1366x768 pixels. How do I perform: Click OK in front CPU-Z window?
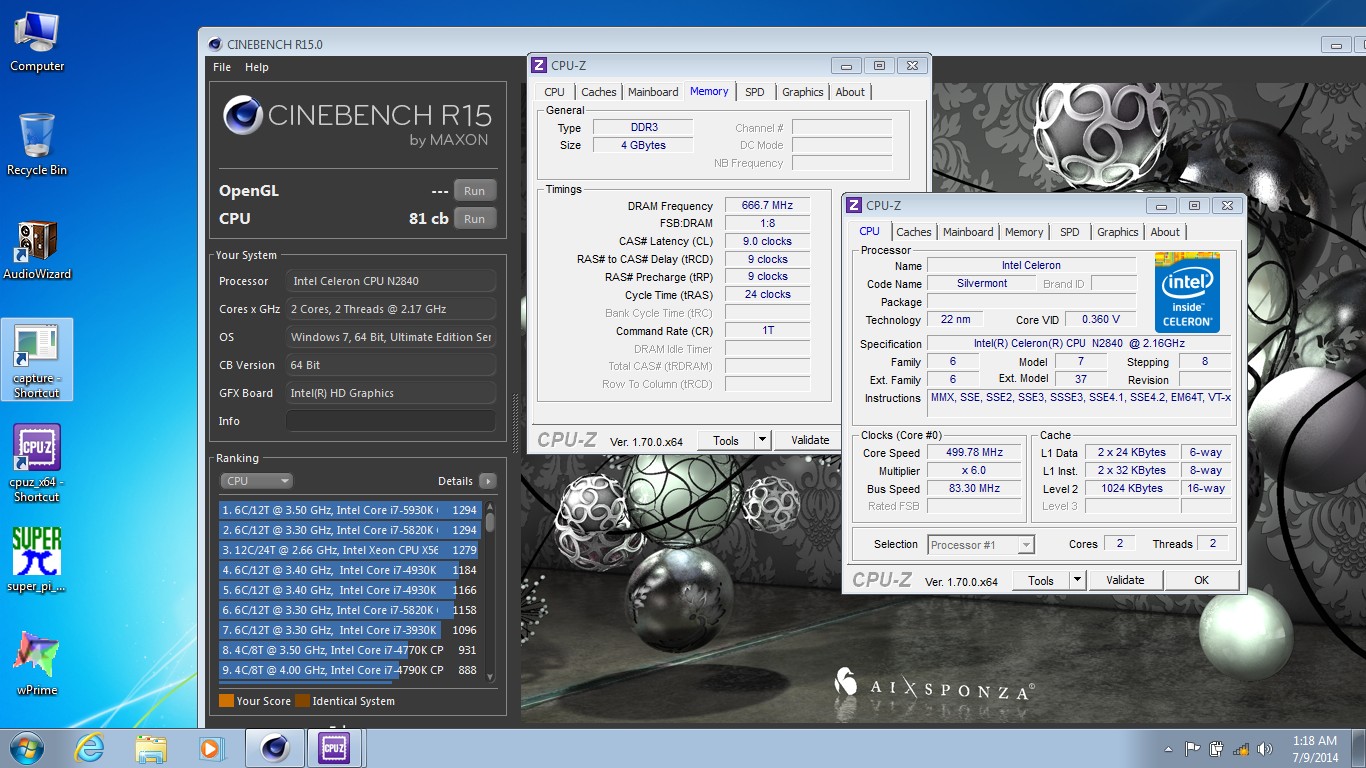(x=1202, y=580)
